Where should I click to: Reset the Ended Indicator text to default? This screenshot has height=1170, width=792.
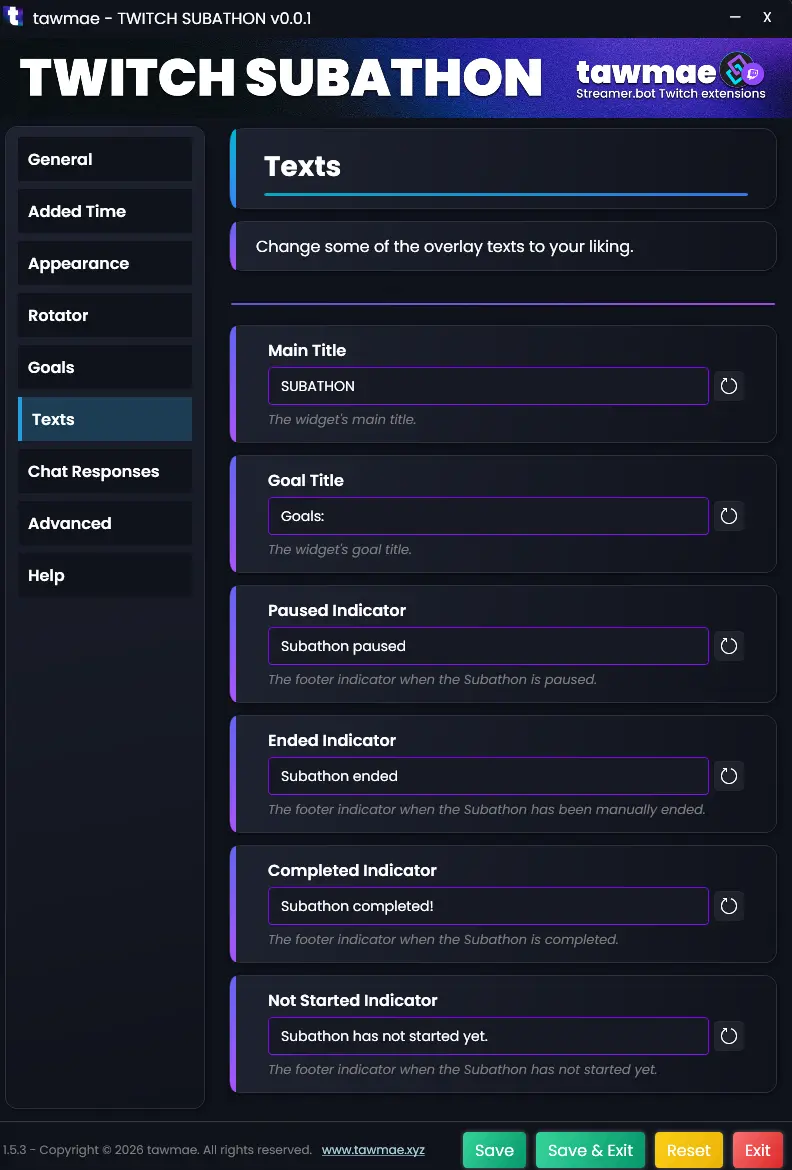729,776
